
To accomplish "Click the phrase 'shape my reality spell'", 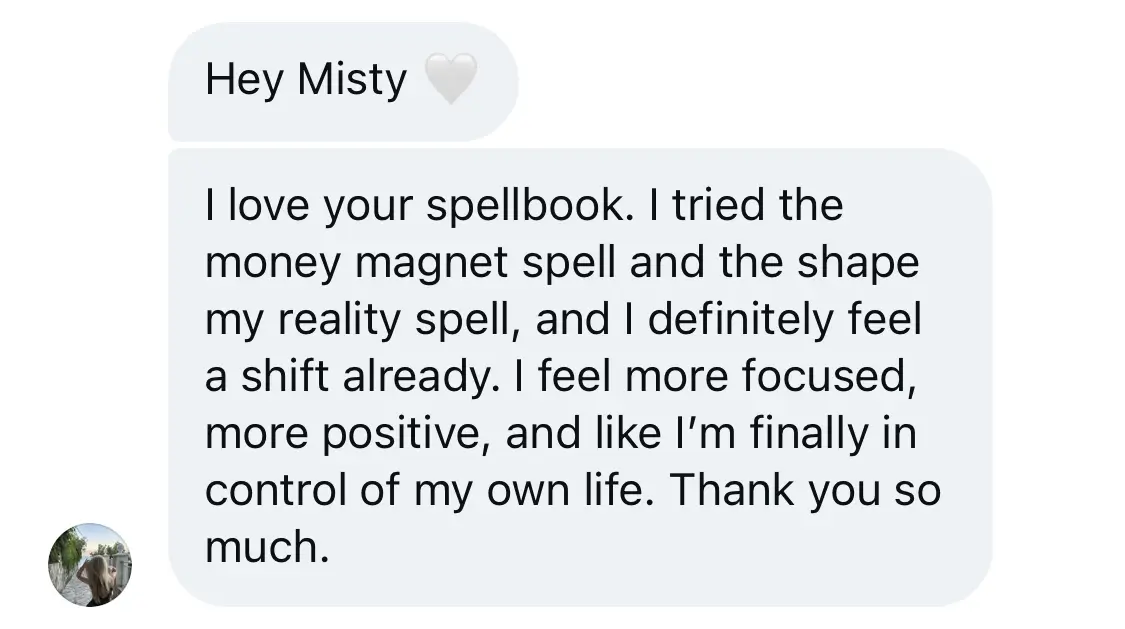I will 864,264.
